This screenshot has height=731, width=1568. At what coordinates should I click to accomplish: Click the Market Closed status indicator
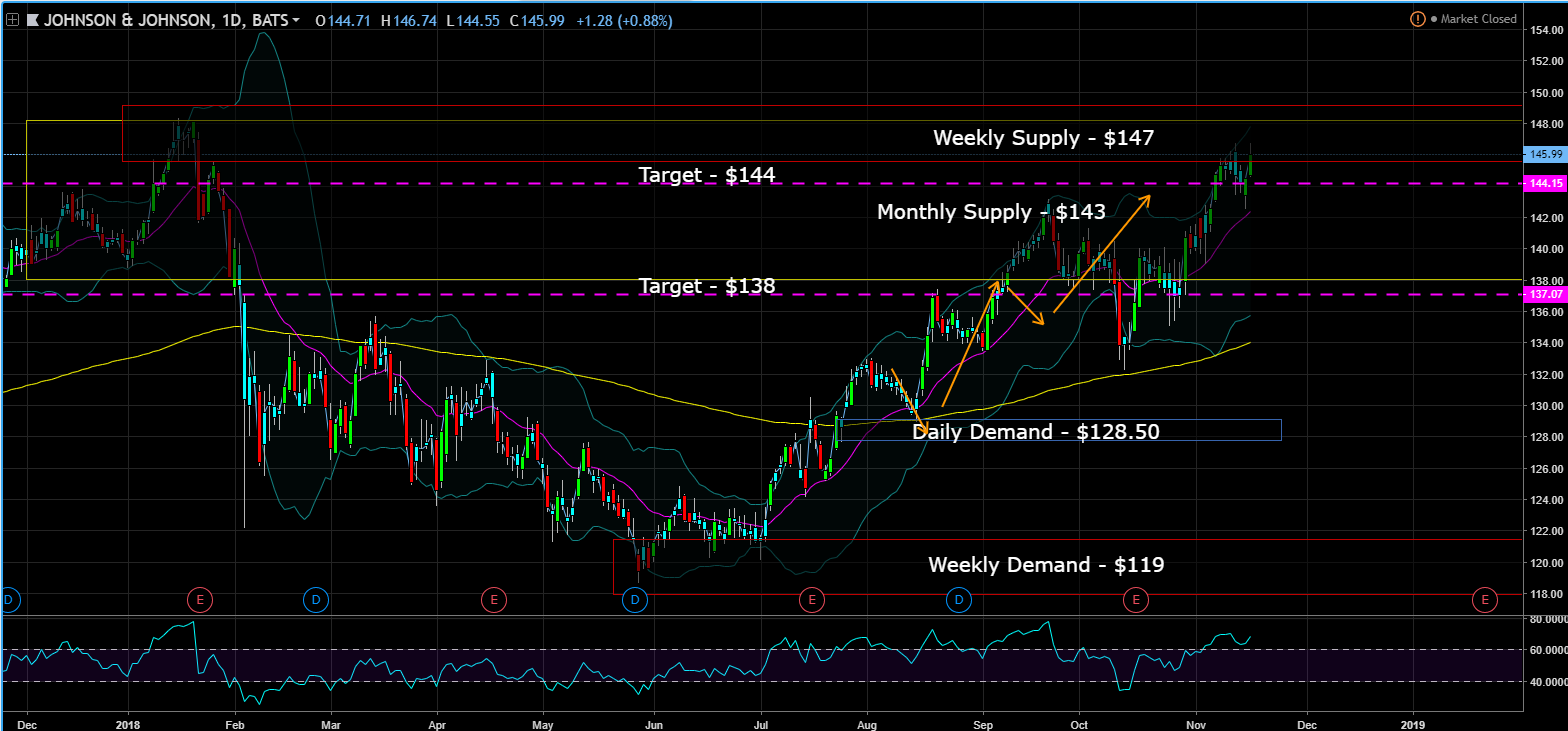[1473, 19]
